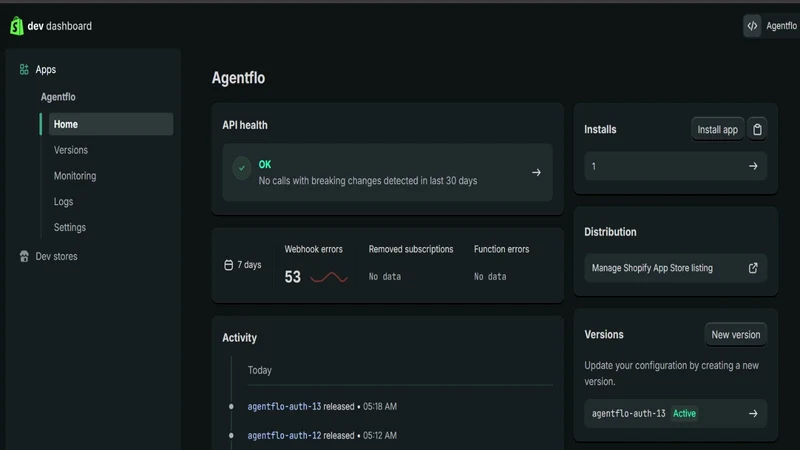Select Apps in the sidebar
The height and width of the screenshot is (450, 800).
pos(45,69)
